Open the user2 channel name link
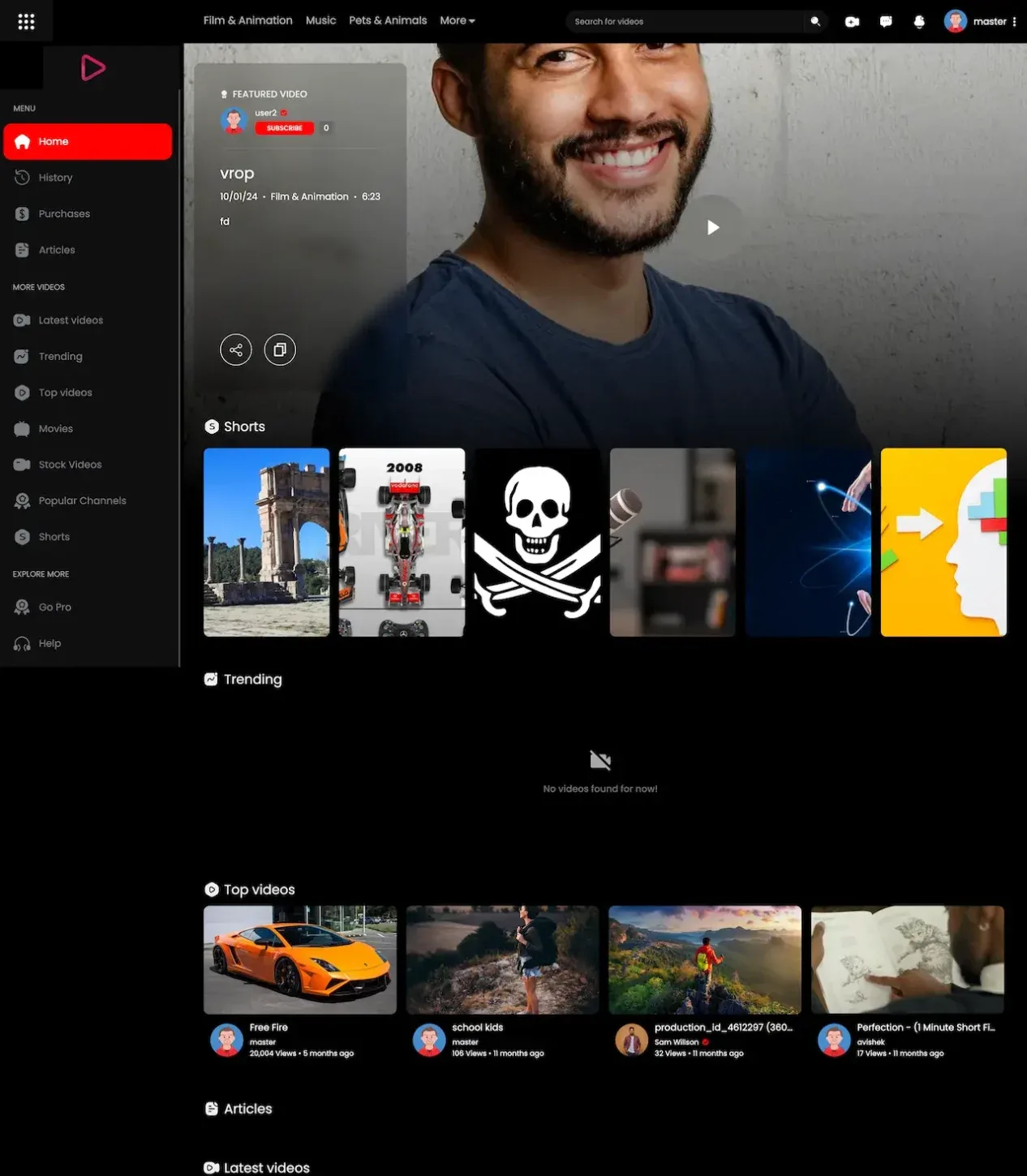 [265, 113]
